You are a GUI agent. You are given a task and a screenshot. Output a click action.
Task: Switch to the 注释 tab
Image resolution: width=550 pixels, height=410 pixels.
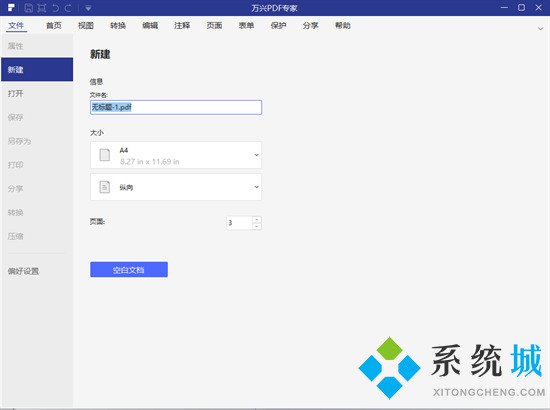pos(182,26)
